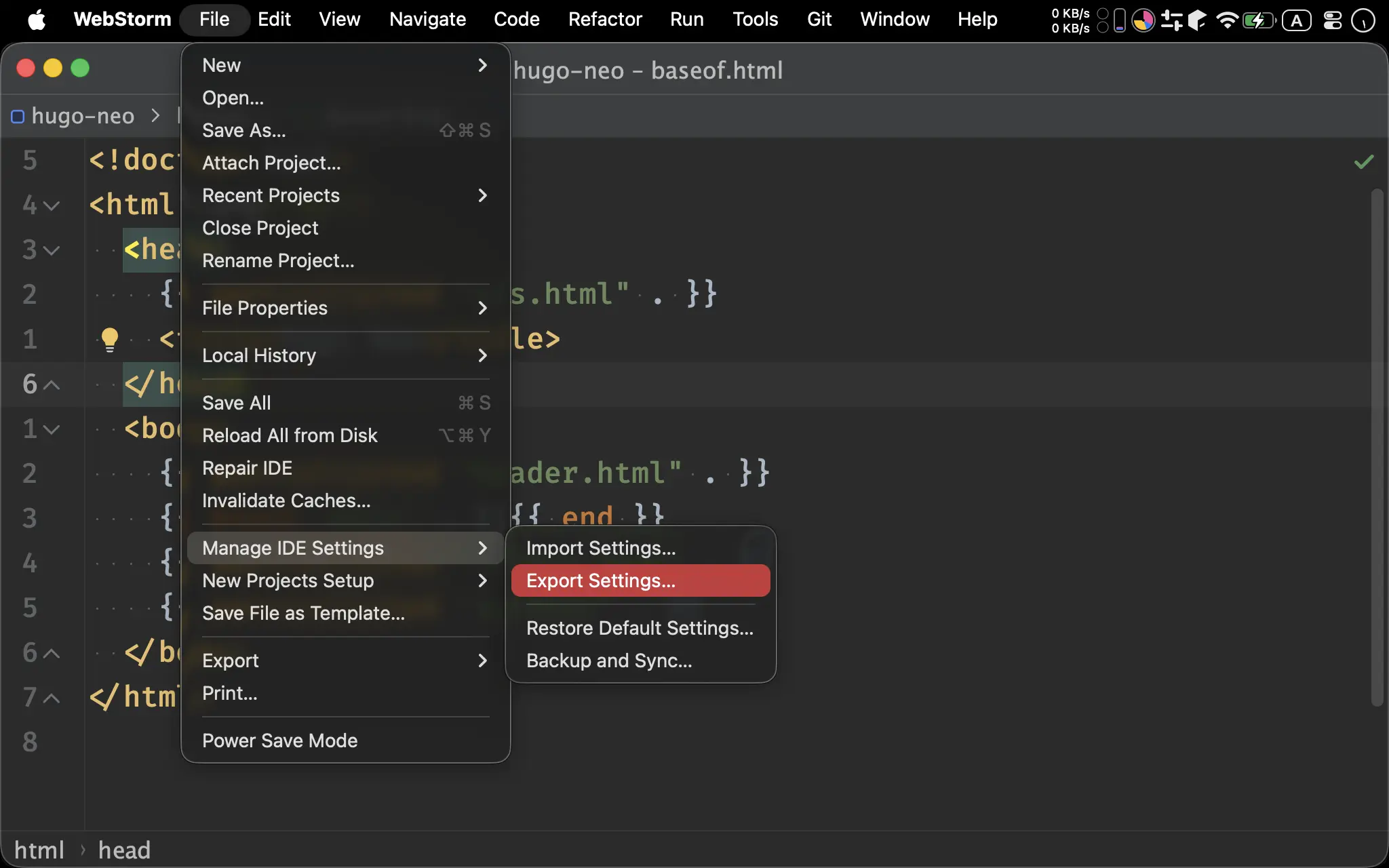Viewport: 1389px width, 868px height.
Task: Choose Export Settings... from submenu
Action: pos(640,580)
